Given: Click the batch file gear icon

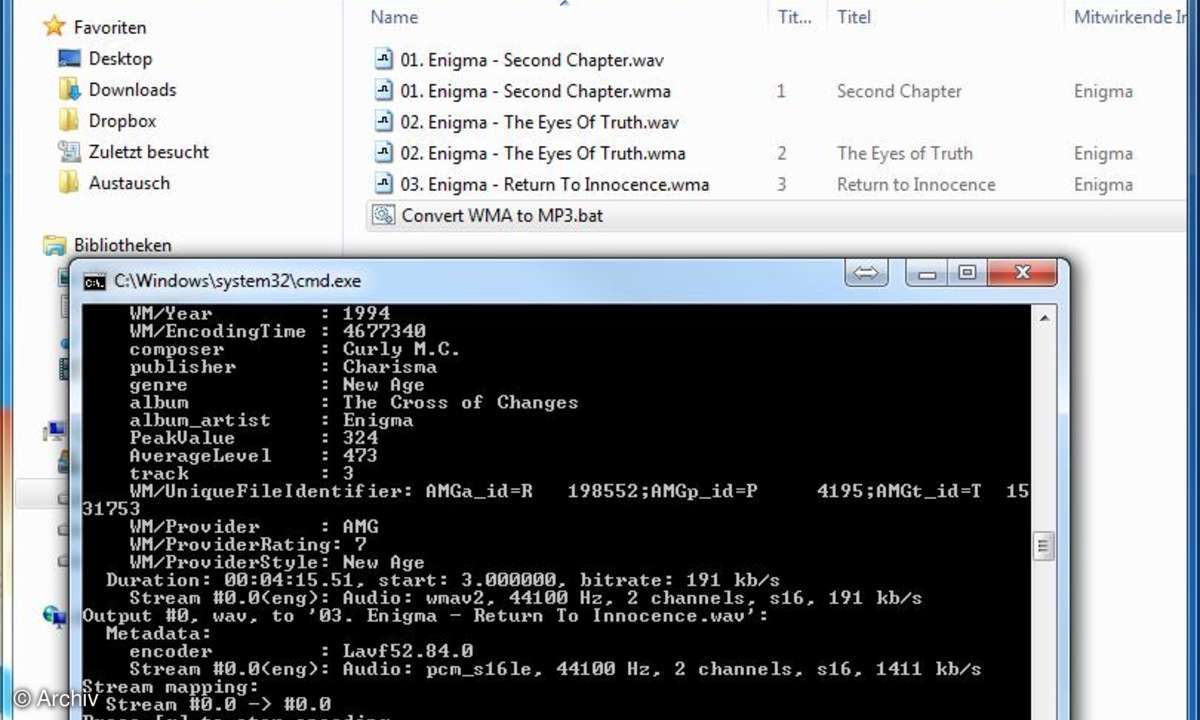Looking at the screenshot, I should [x=384, y=214].
